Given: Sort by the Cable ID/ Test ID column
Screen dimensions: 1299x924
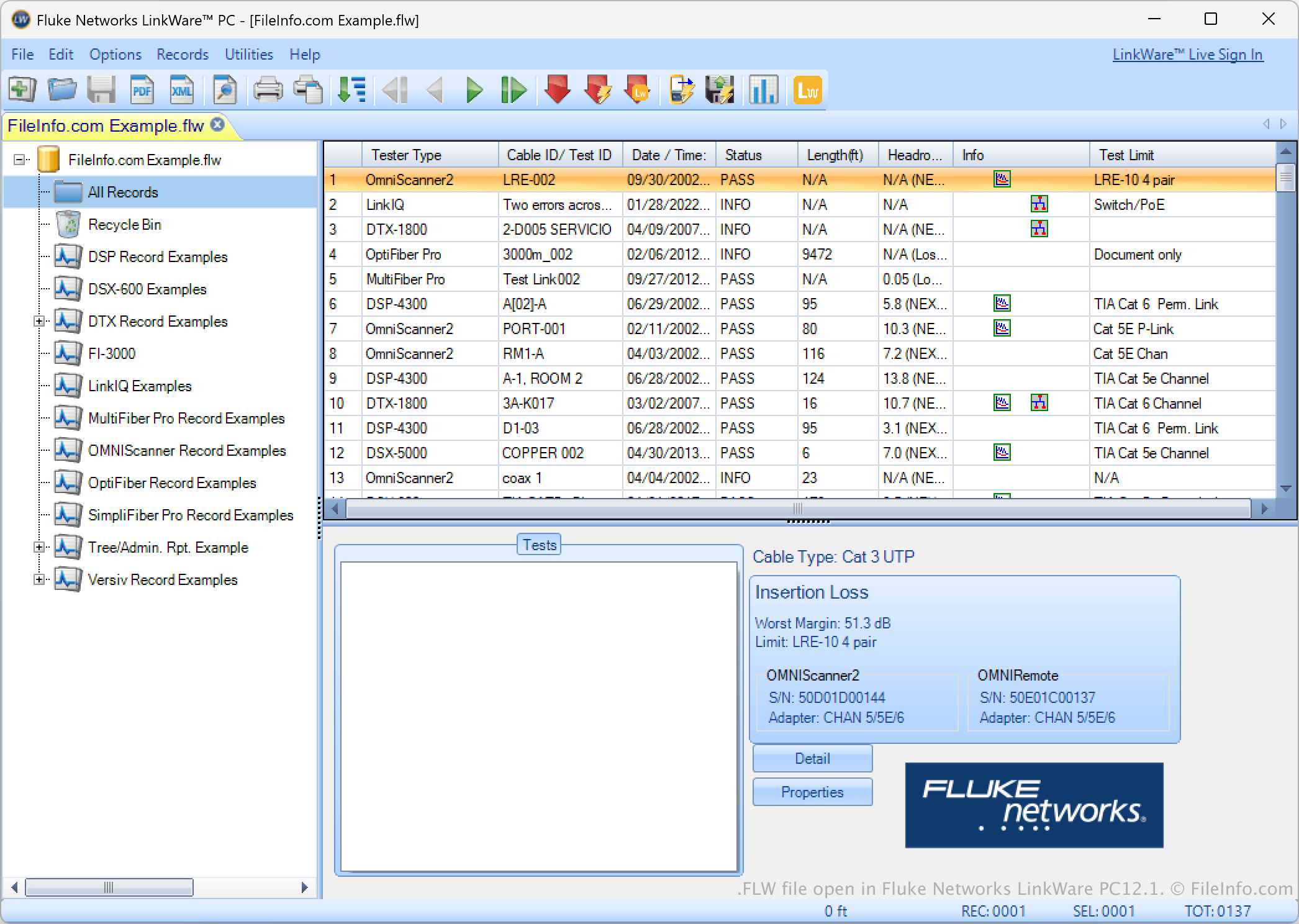Looking at the screenshot, I should tap(560, 155).
